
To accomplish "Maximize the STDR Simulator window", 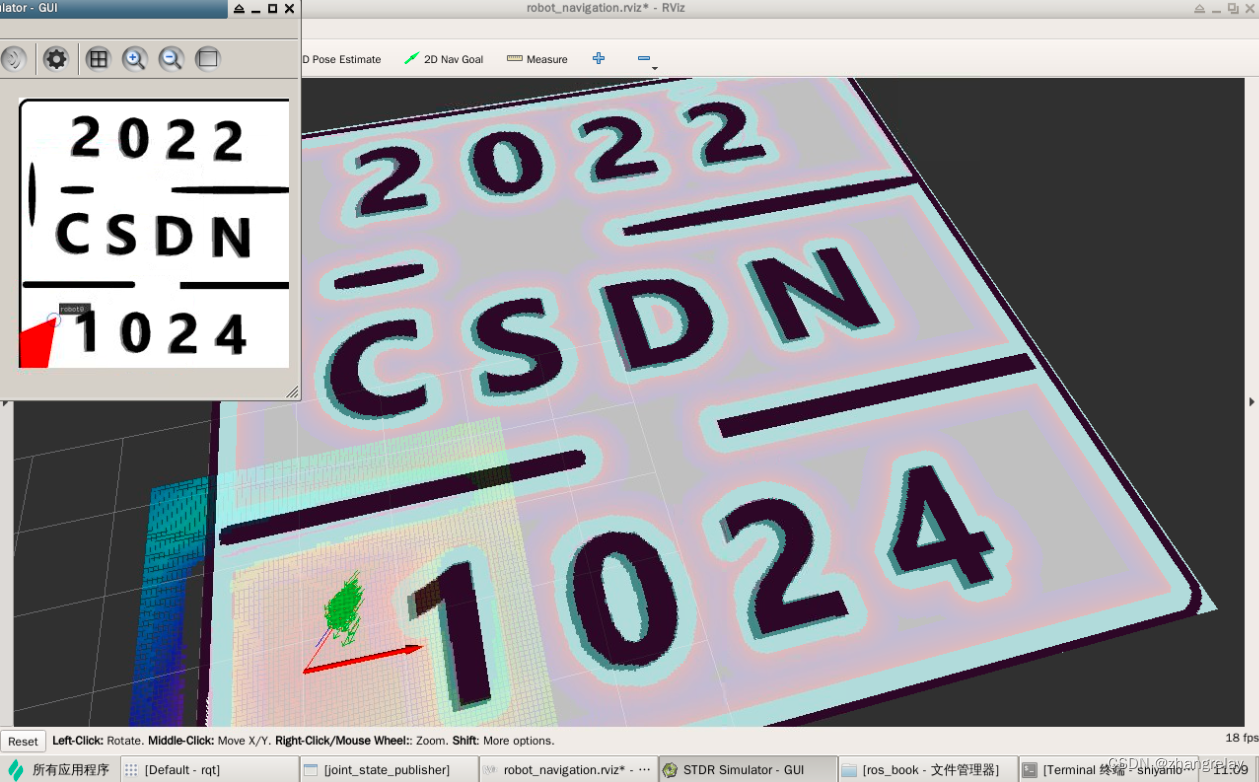I will click(x=272, y=9).
